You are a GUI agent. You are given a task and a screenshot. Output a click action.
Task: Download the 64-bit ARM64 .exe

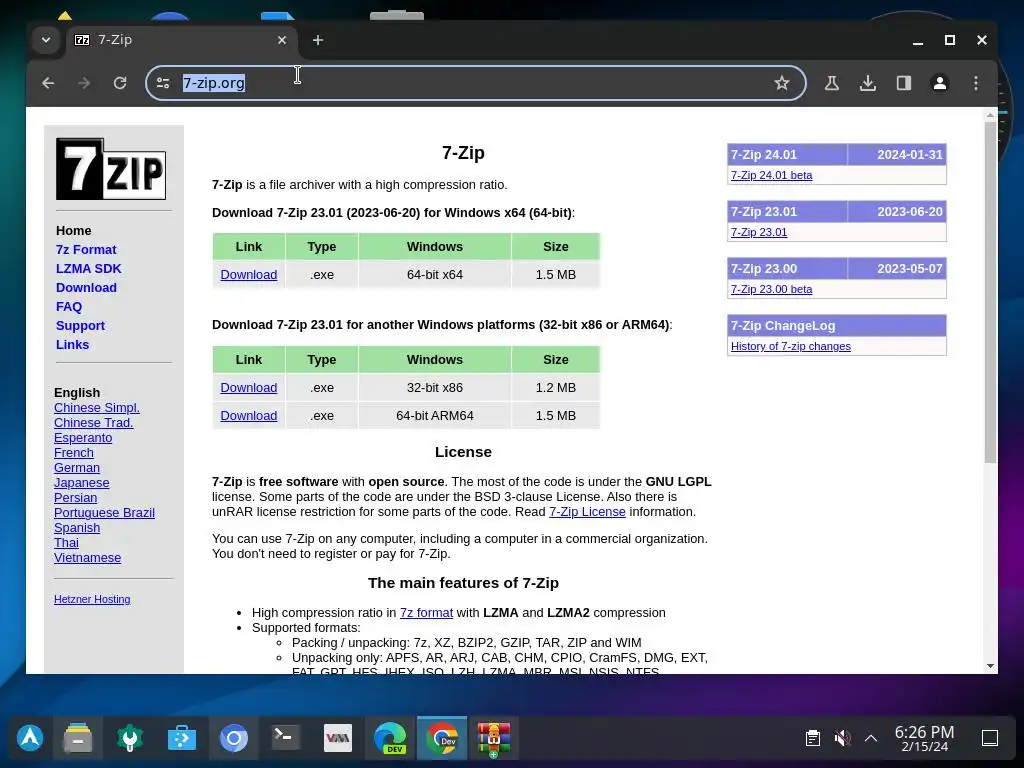tap(249, 416)
